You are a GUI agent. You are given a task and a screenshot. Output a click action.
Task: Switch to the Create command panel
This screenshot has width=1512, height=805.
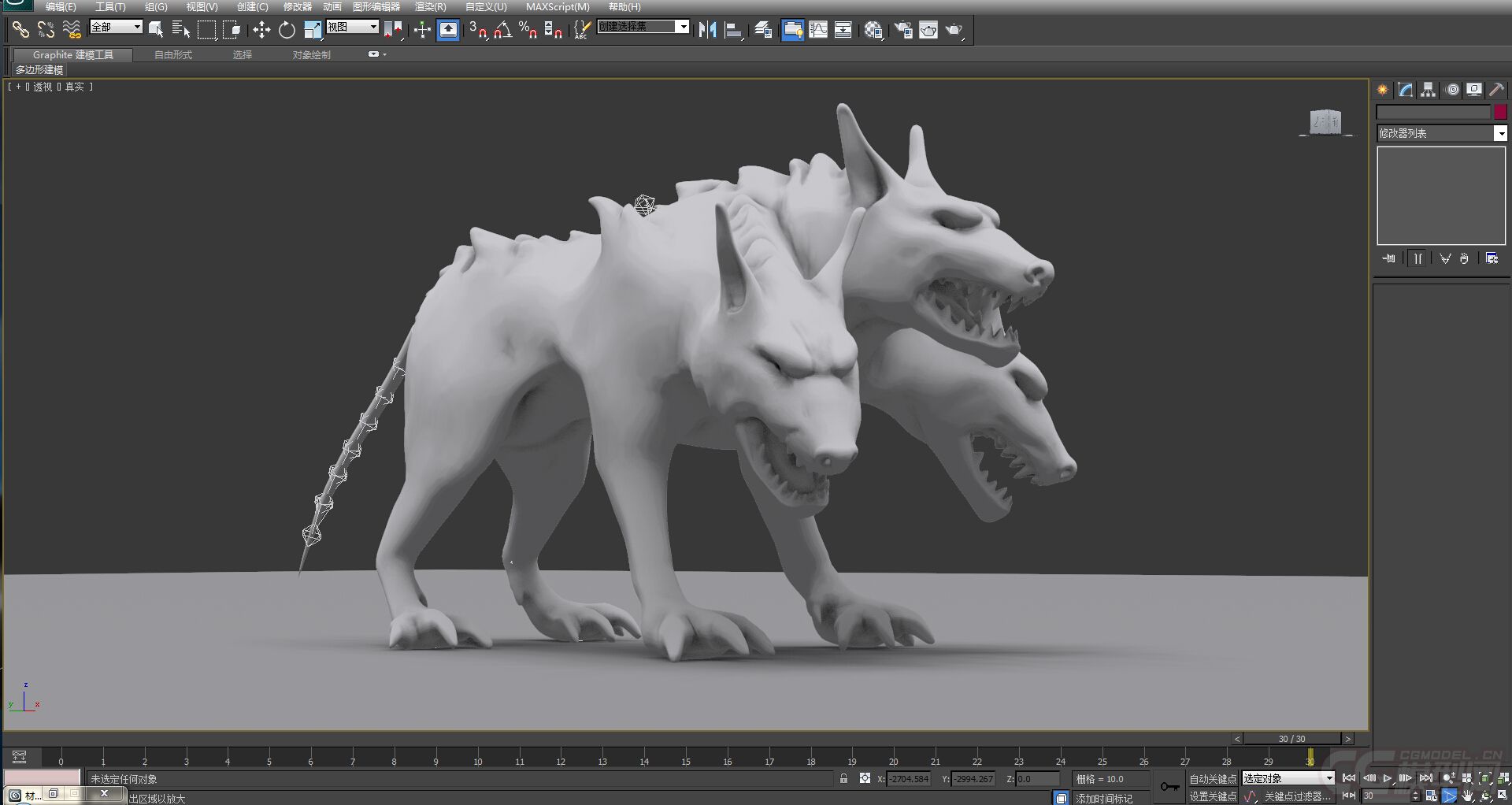[x=1383, y=90]
